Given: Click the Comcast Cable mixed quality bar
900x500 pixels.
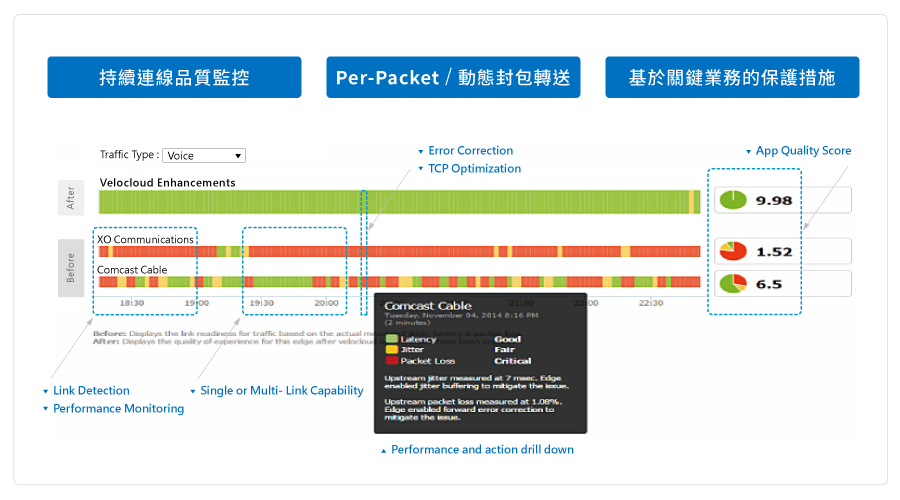Looking at the screenshot, I should [x=399, y=282].
